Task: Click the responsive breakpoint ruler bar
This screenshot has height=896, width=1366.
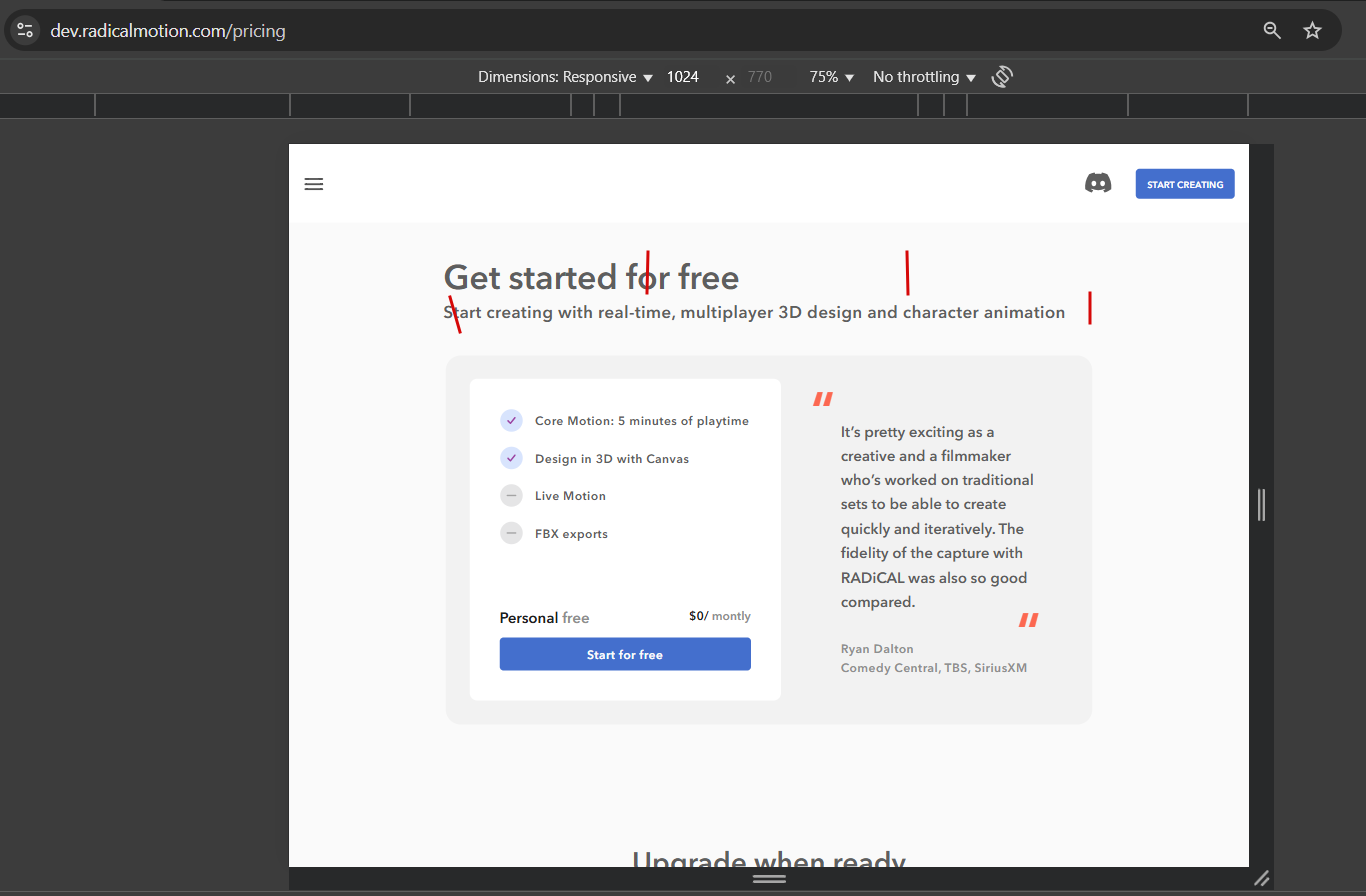Action: click(683, 105)
